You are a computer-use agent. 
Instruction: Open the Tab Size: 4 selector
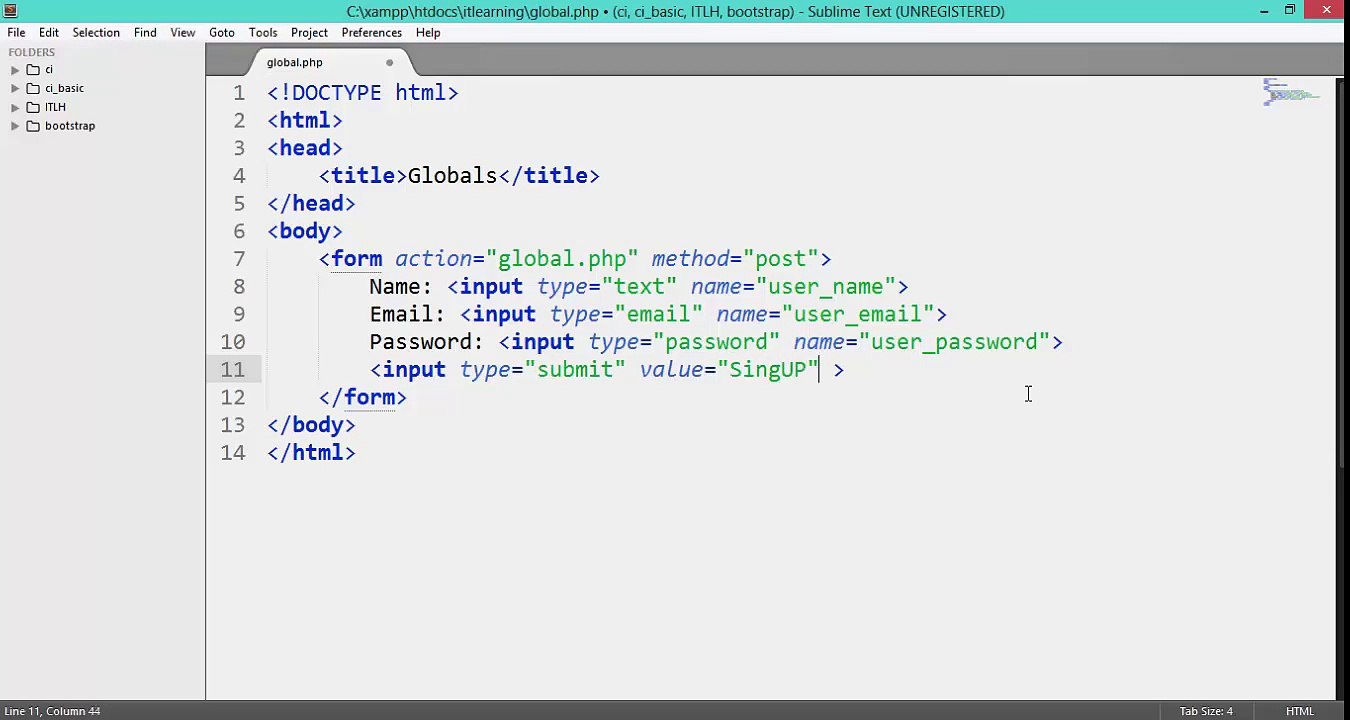[x=1205, y=711]
